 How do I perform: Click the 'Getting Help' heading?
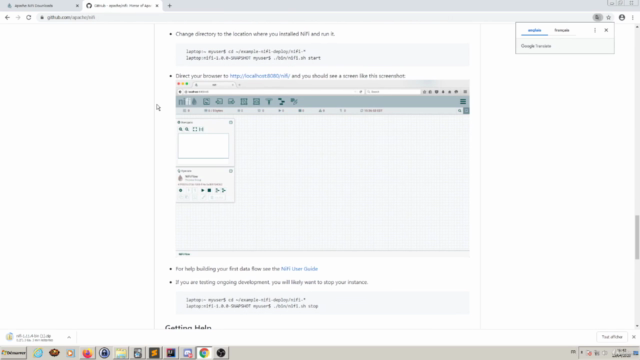tap(188, 327)
